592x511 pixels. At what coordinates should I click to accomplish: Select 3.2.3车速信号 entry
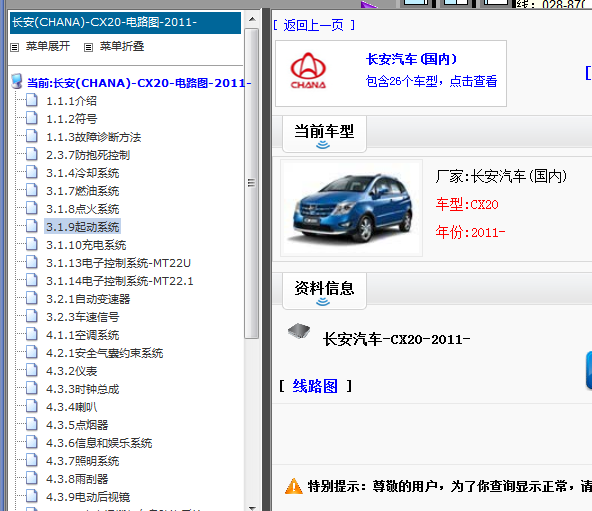click(x=82, y=317)
